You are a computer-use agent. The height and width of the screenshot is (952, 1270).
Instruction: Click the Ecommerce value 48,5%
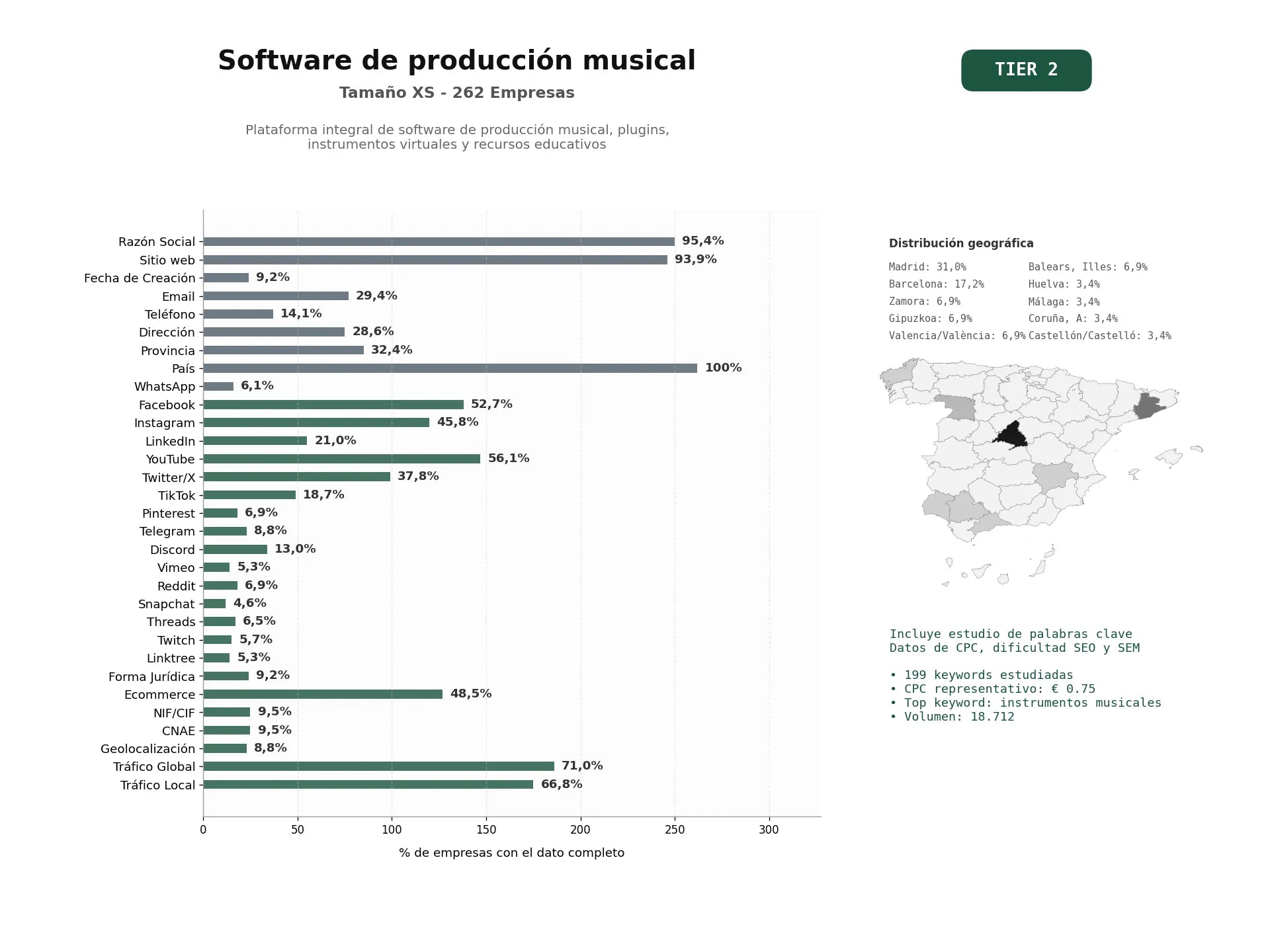[471, 694]
